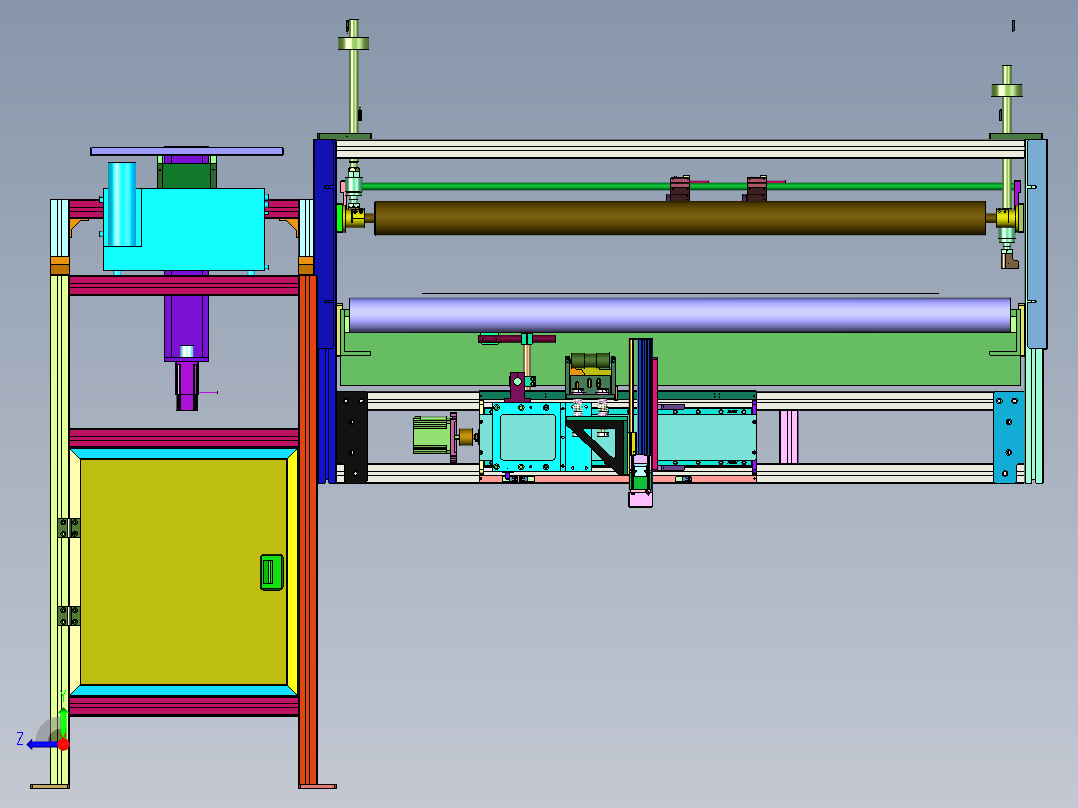
Task: Select the top cream aluminum crossbeam
Action: click(x=680, y=149)
